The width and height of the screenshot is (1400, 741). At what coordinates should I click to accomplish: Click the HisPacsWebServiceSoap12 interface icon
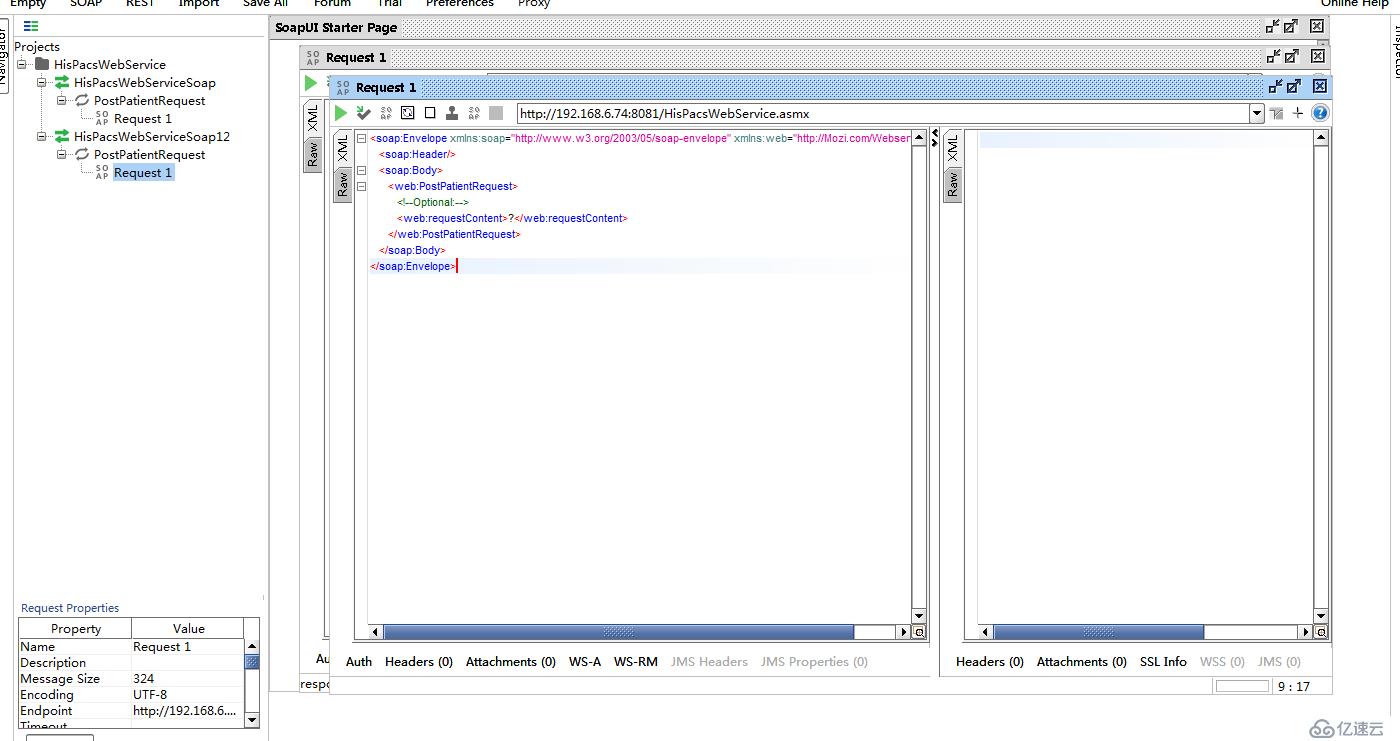click(x=62, y=136)
